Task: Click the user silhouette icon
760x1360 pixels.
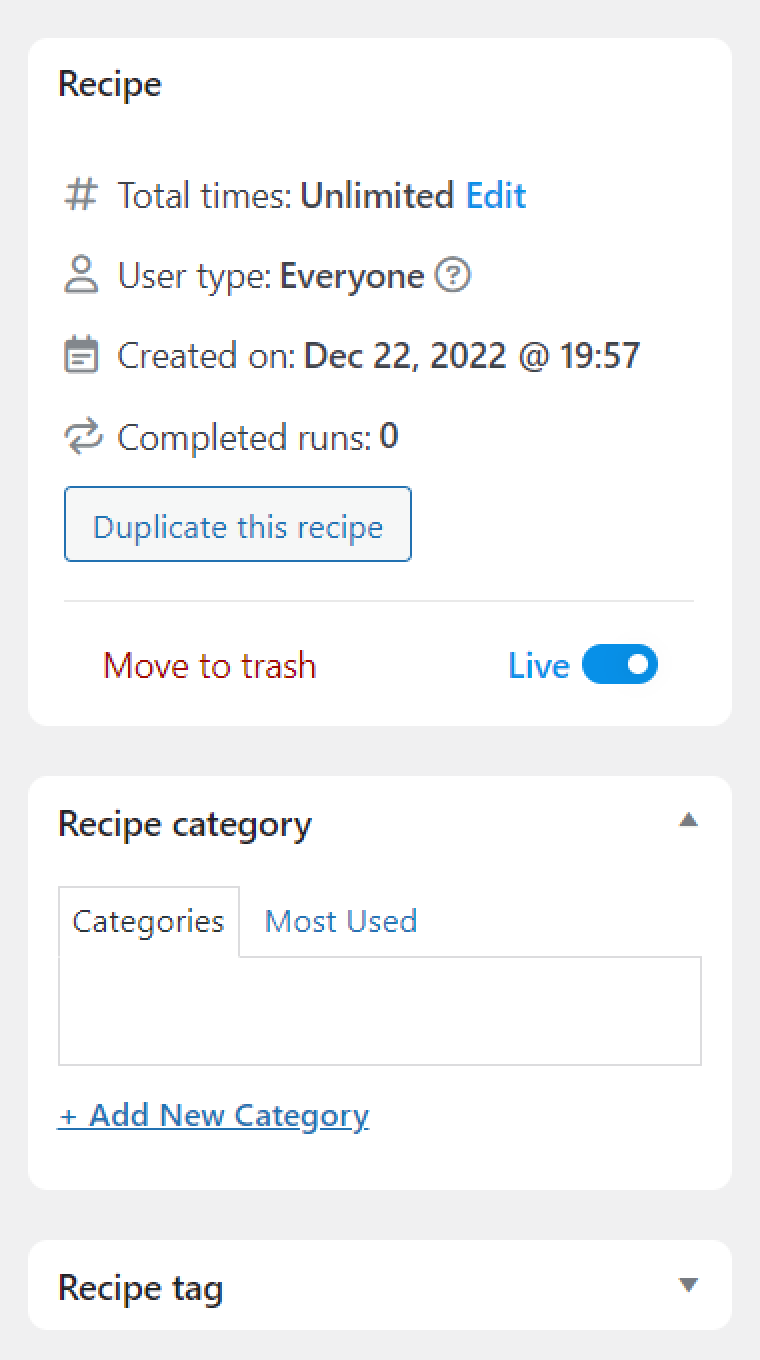Action: click(x=81, y=275)
